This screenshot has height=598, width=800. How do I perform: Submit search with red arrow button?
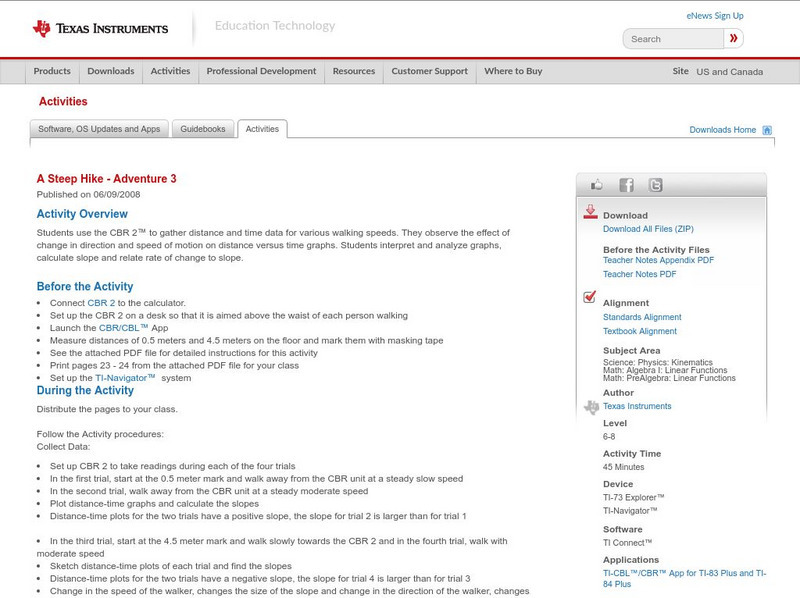coord(734,38)
